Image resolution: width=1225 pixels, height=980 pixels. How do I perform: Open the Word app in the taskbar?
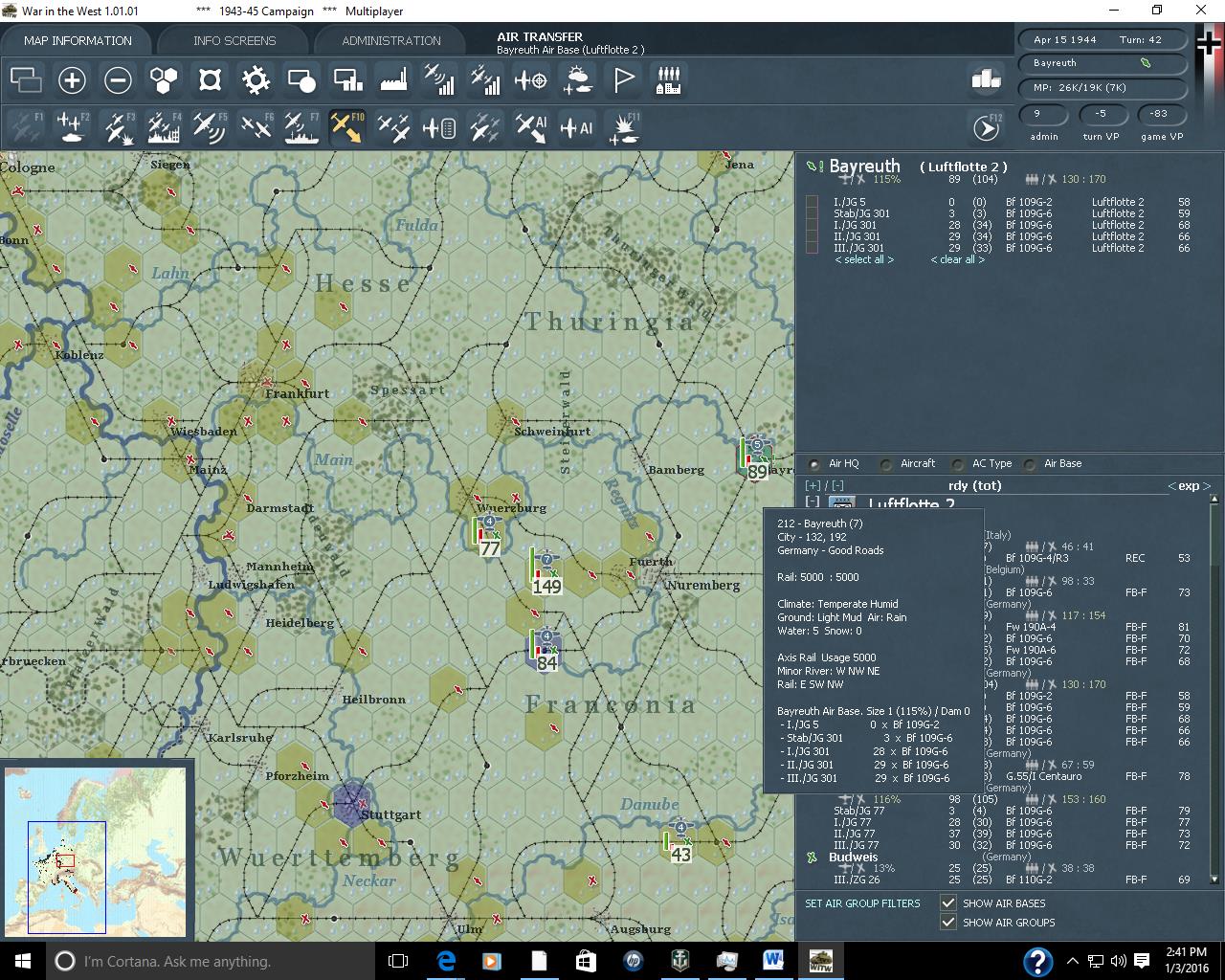(x=773, y=961)
